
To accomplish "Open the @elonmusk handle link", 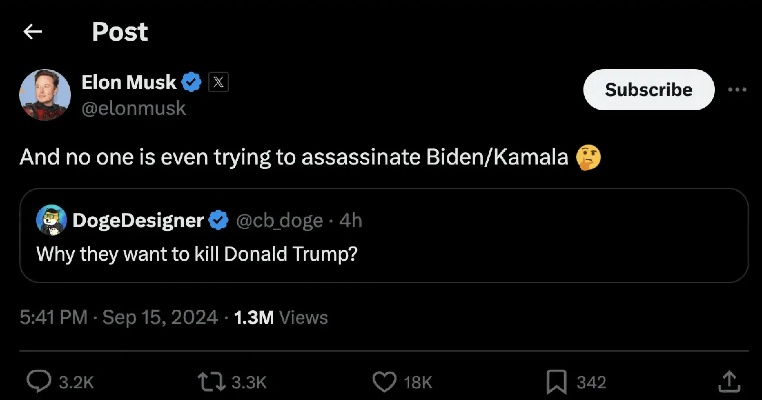I will click(133, 108).
